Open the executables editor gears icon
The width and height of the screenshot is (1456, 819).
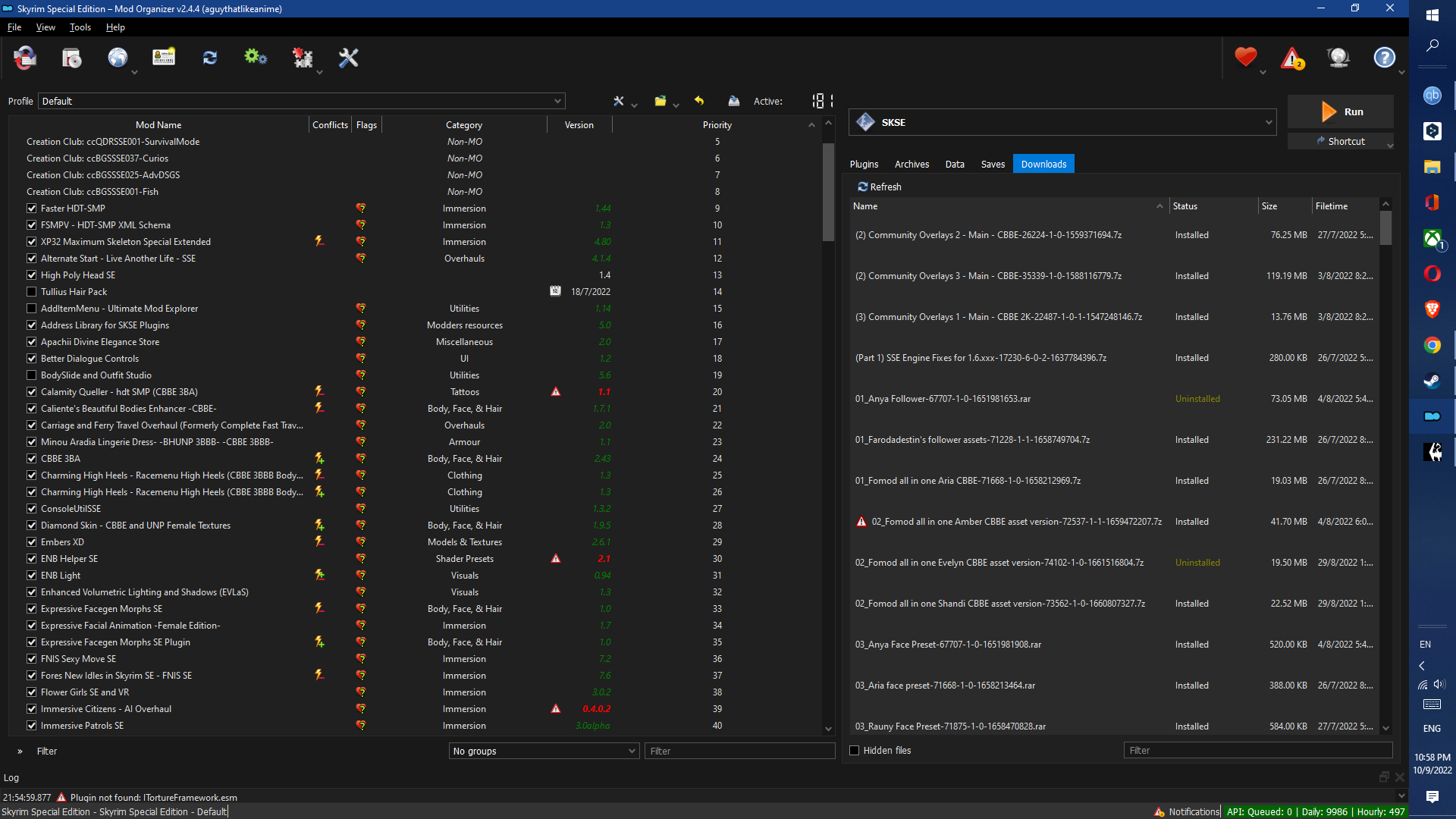tap(256, 58)
